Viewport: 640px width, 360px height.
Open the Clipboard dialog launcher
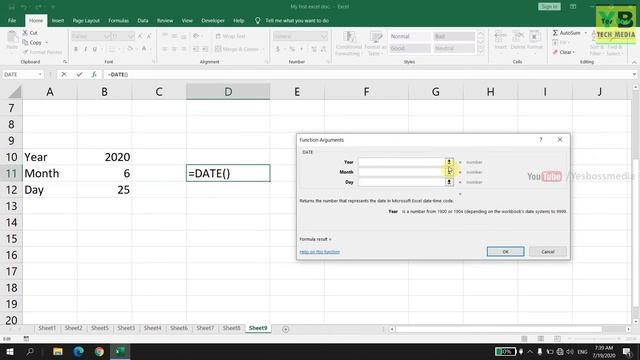point(65,62)
